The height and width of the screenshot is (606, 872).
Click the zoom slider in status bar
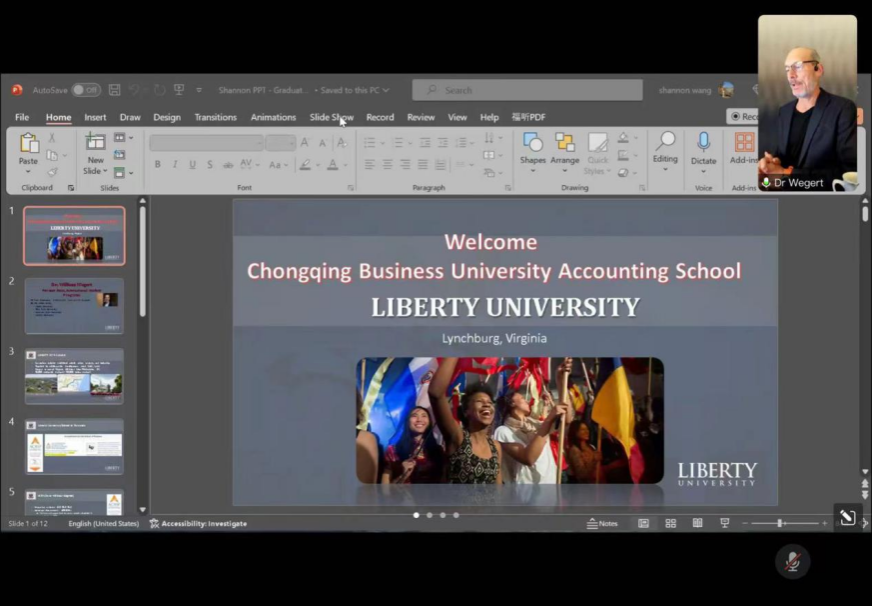tap(781, 523)
